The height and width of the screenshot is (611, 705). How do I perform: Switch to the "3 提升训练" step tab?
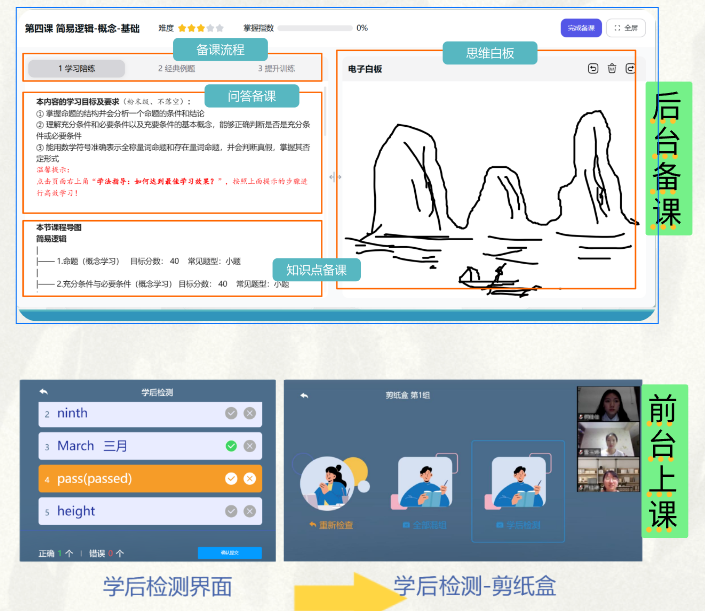pyautogui.click(x=276, y=68)
